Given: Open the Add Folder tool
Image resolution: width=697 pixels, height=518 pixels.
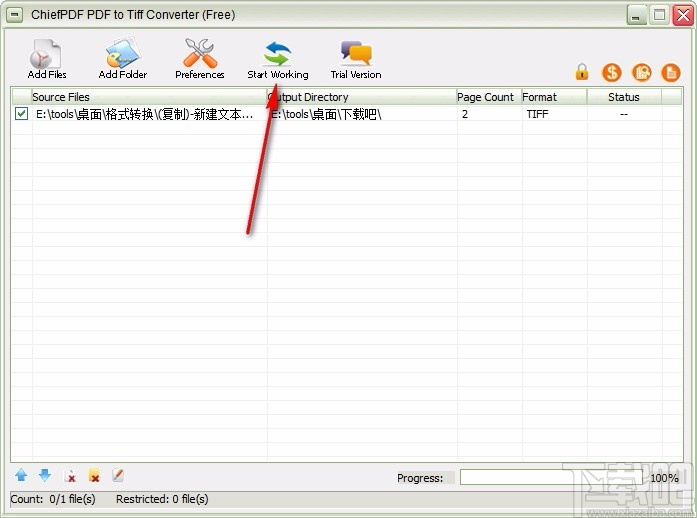Looking at the screenshot, I should pyautogui.click(x=123, y=59).
